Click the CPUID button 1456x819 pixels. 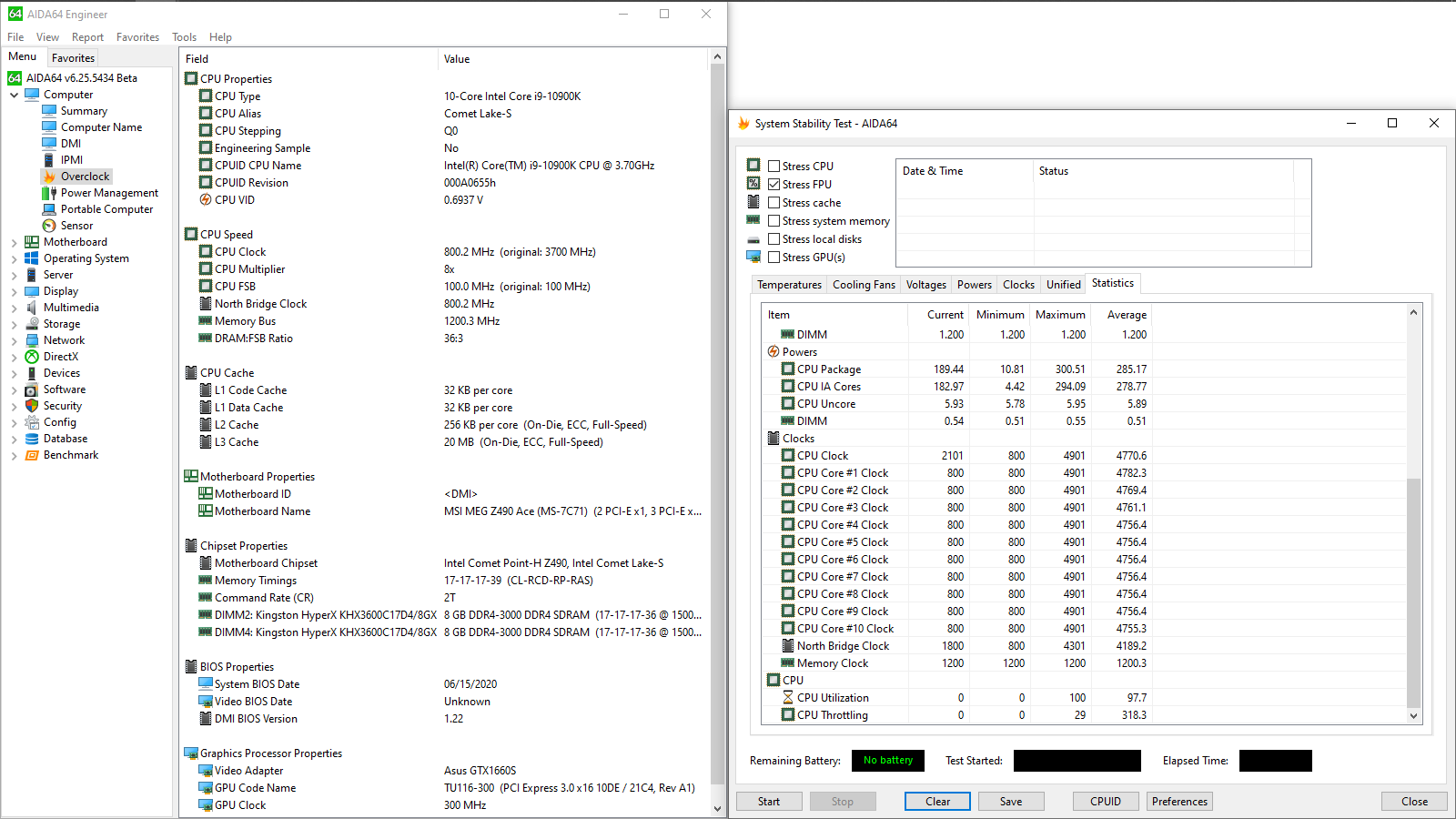click(1106, 802)
